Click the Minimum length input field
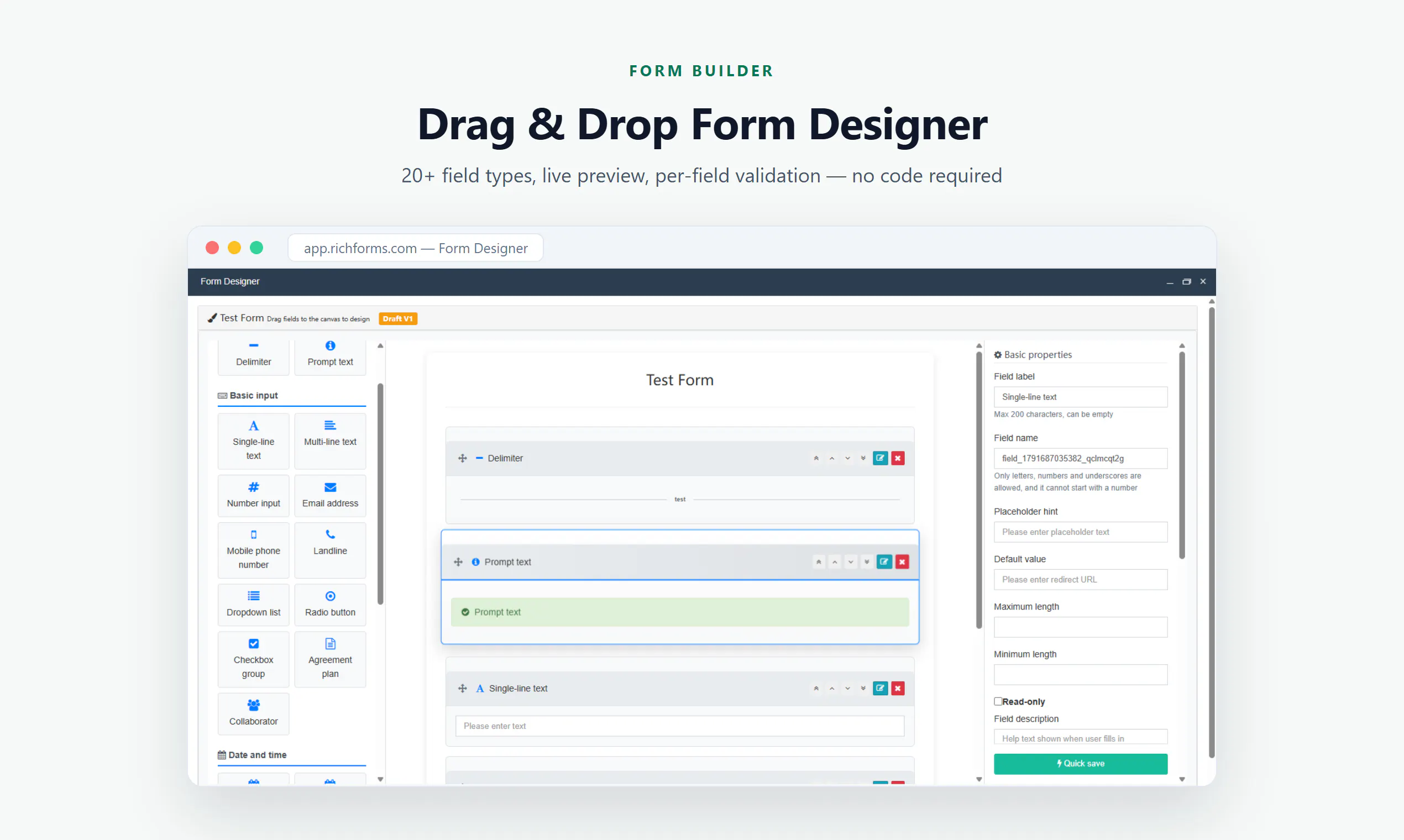This screenshot has width=1404, height=840. [x=1080, y=675]
